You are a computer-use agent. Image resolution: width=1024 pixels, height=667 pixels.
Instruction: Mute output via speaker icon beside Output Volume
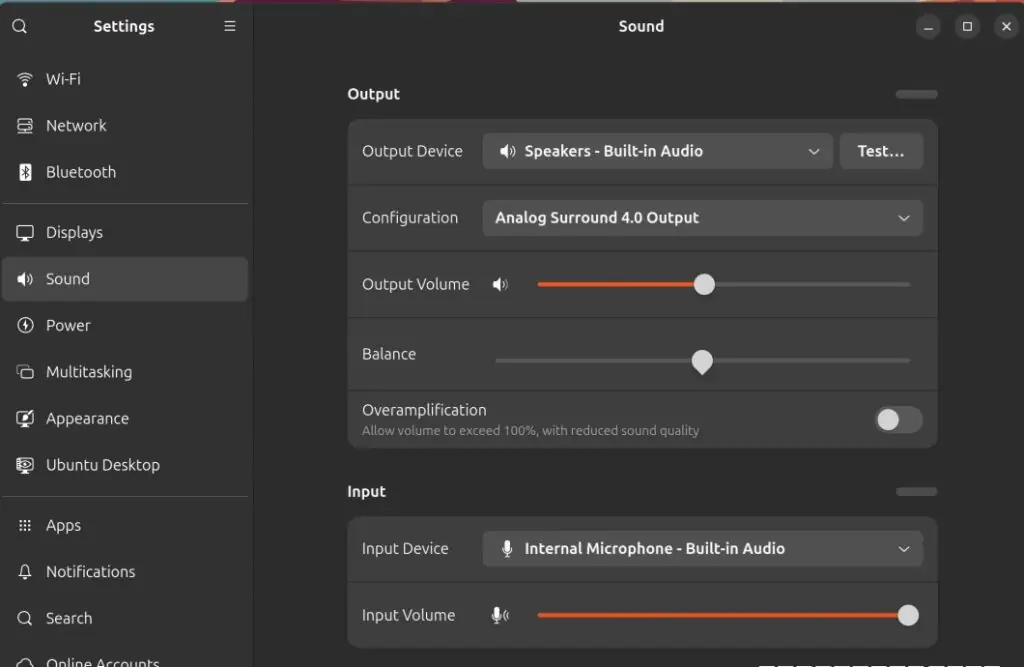(x=500, y=284)
